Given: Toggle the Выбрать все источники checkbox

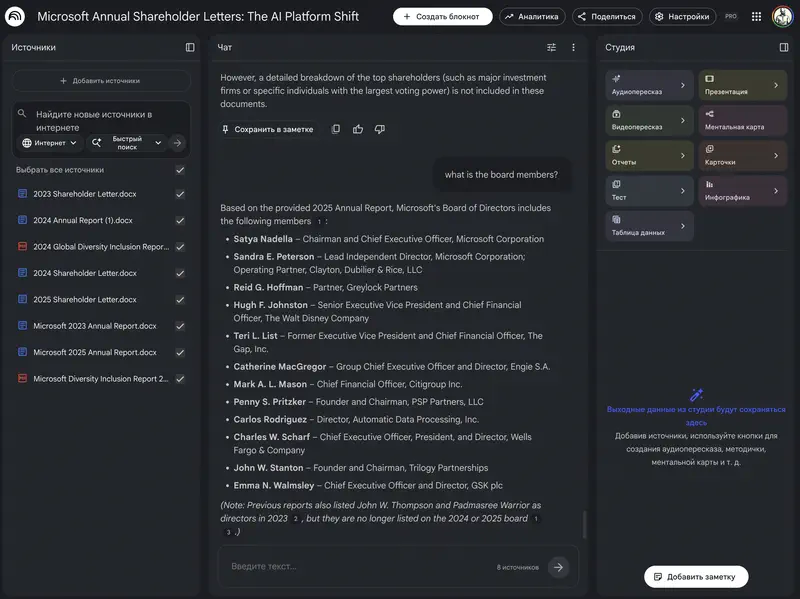Looking at the screenshot, I should pyautogui.click(x=177, y=169).
